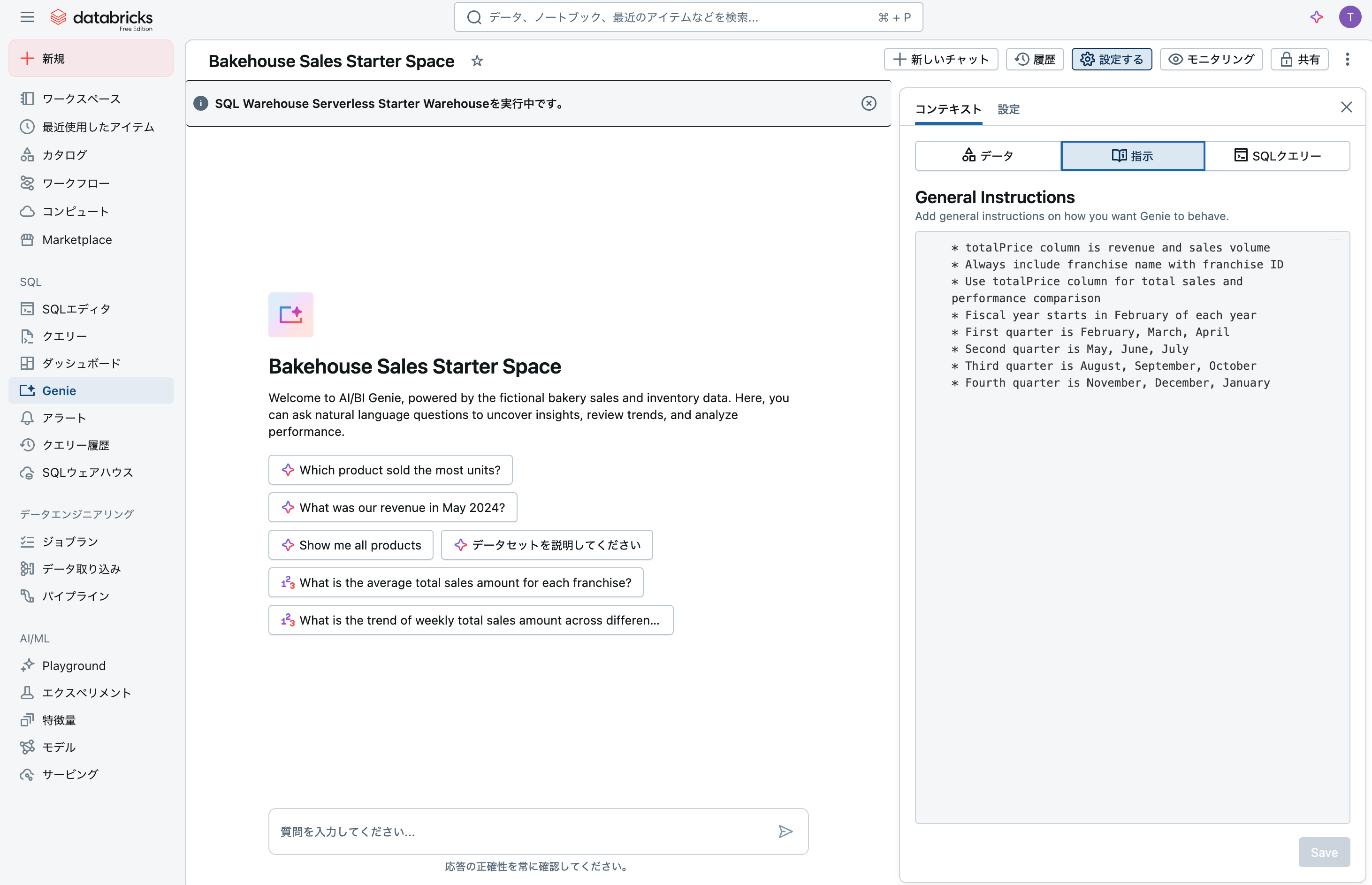Click the 共有 share button
The height and width of the screenshot is (885, 1372).
(1300, 59)
